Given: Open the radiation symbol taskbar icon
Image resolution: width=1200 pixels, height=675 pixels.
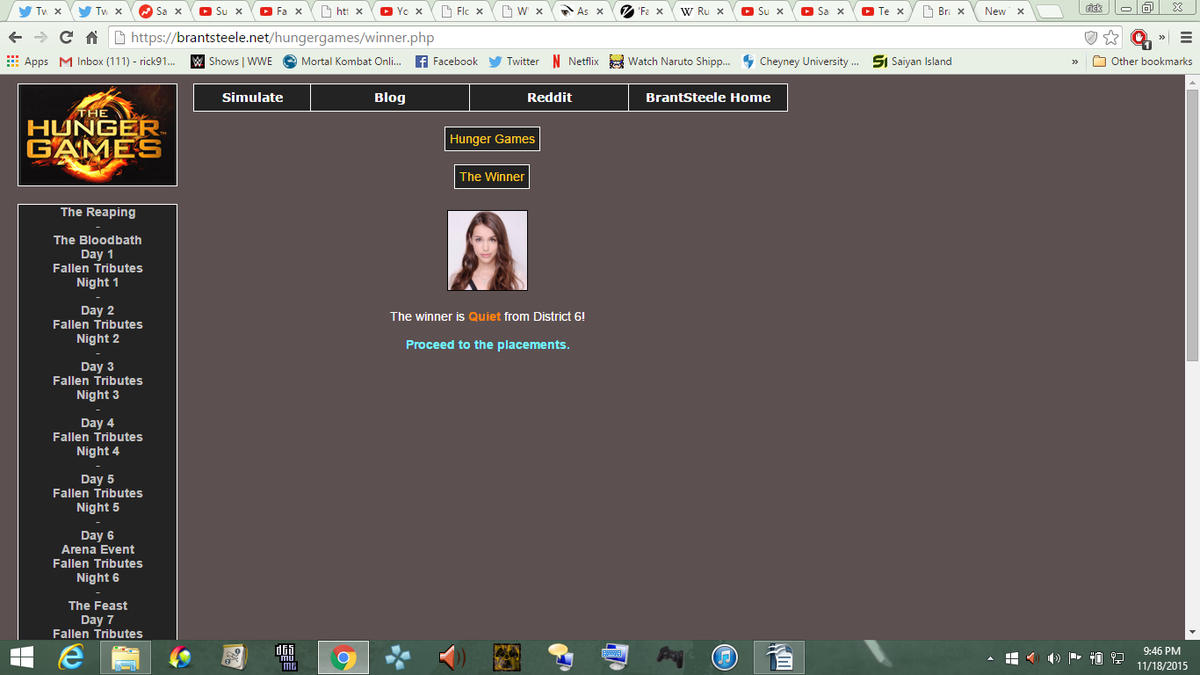Looking at the screenshot, I should point(506,657).
